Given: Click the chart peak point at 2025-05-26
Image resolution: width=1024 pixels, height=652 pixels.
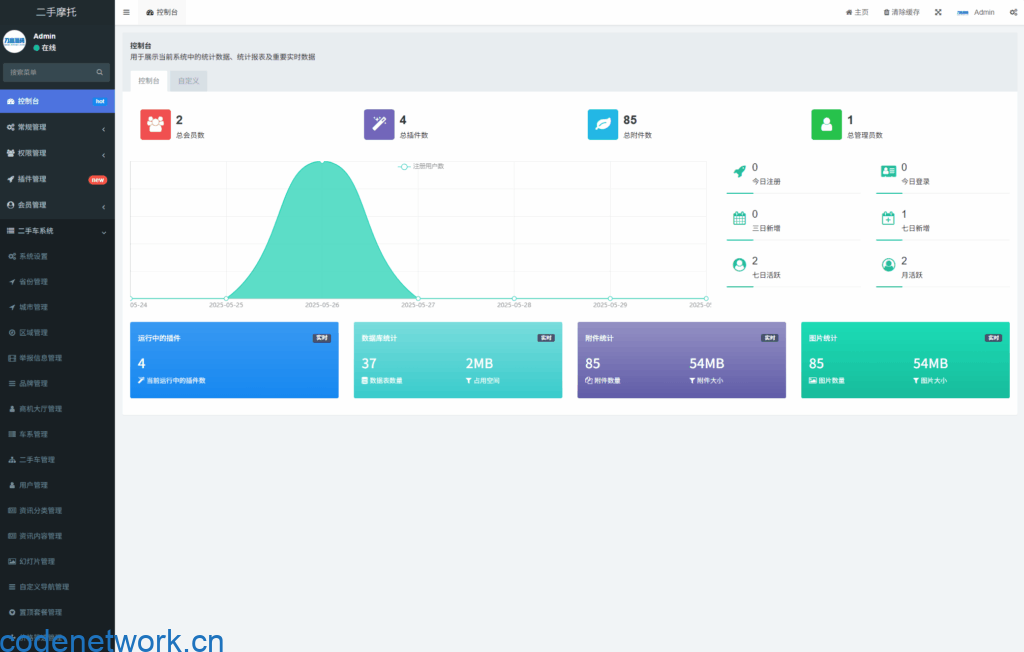Looking at the screenshot, I should pyautogui.click(x=322, y=161).
